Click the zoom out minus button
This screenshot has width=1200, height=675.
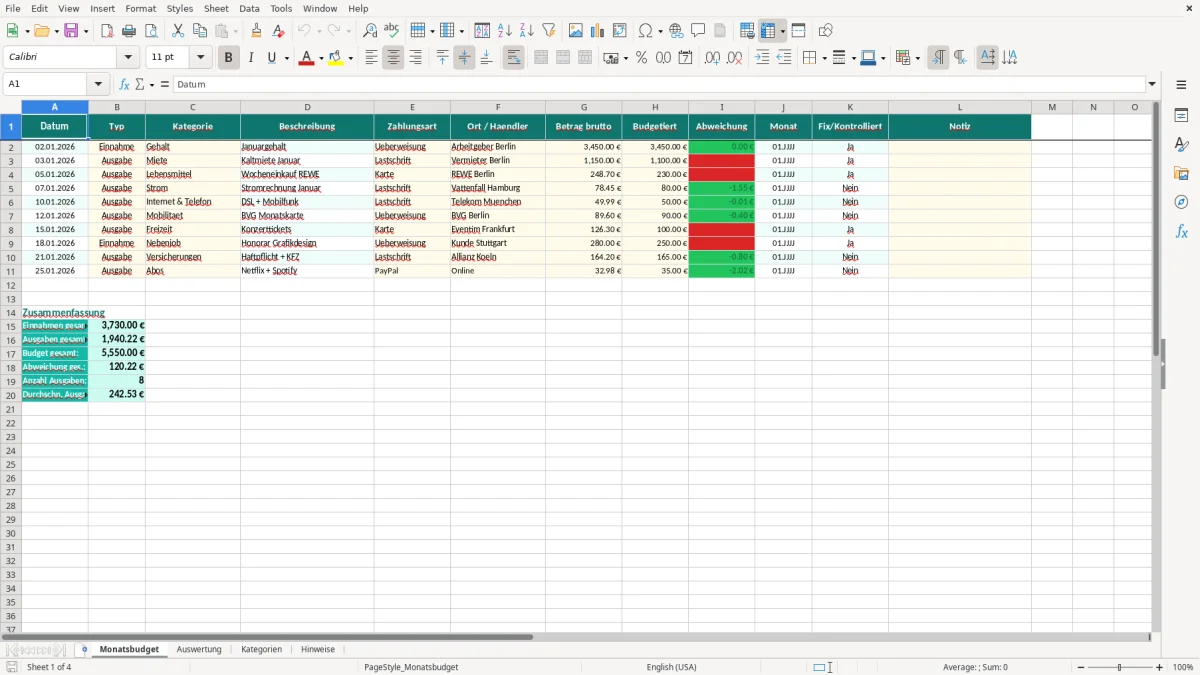[1080, 667]
